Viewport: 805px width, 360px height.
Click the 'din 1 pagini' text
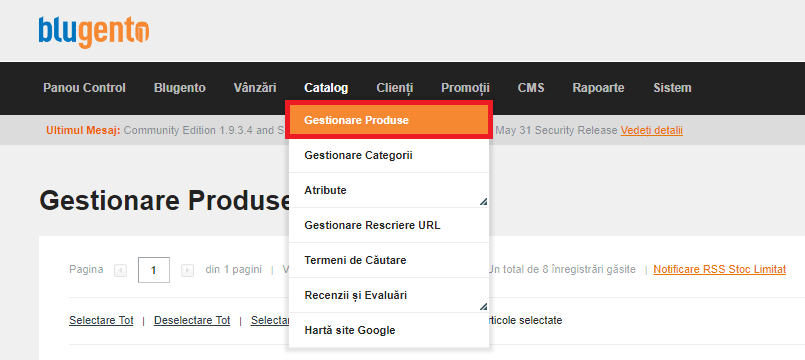point(234,269)
